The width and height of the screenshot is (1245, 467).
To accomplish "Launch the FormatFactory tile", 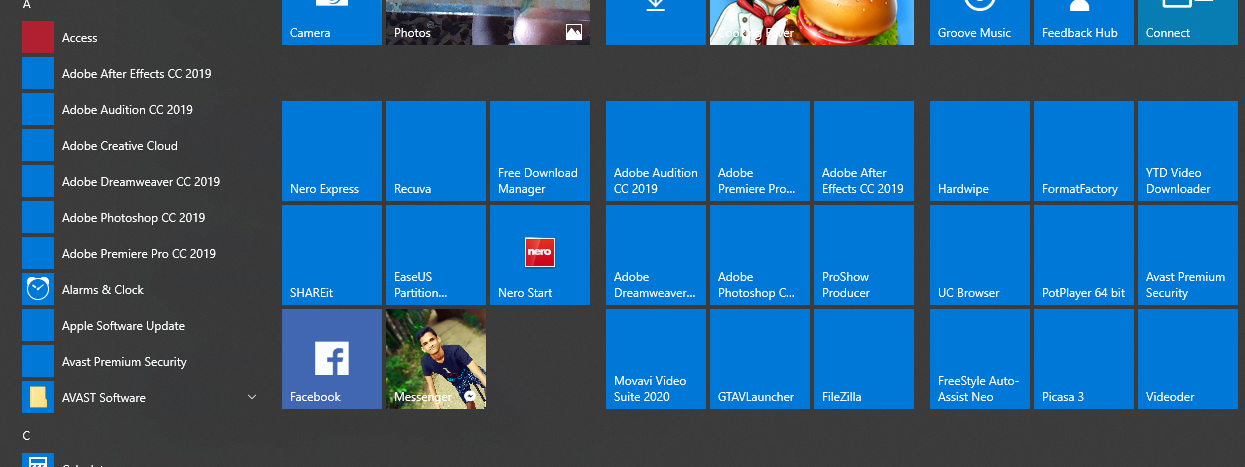I will point(1084,151).
